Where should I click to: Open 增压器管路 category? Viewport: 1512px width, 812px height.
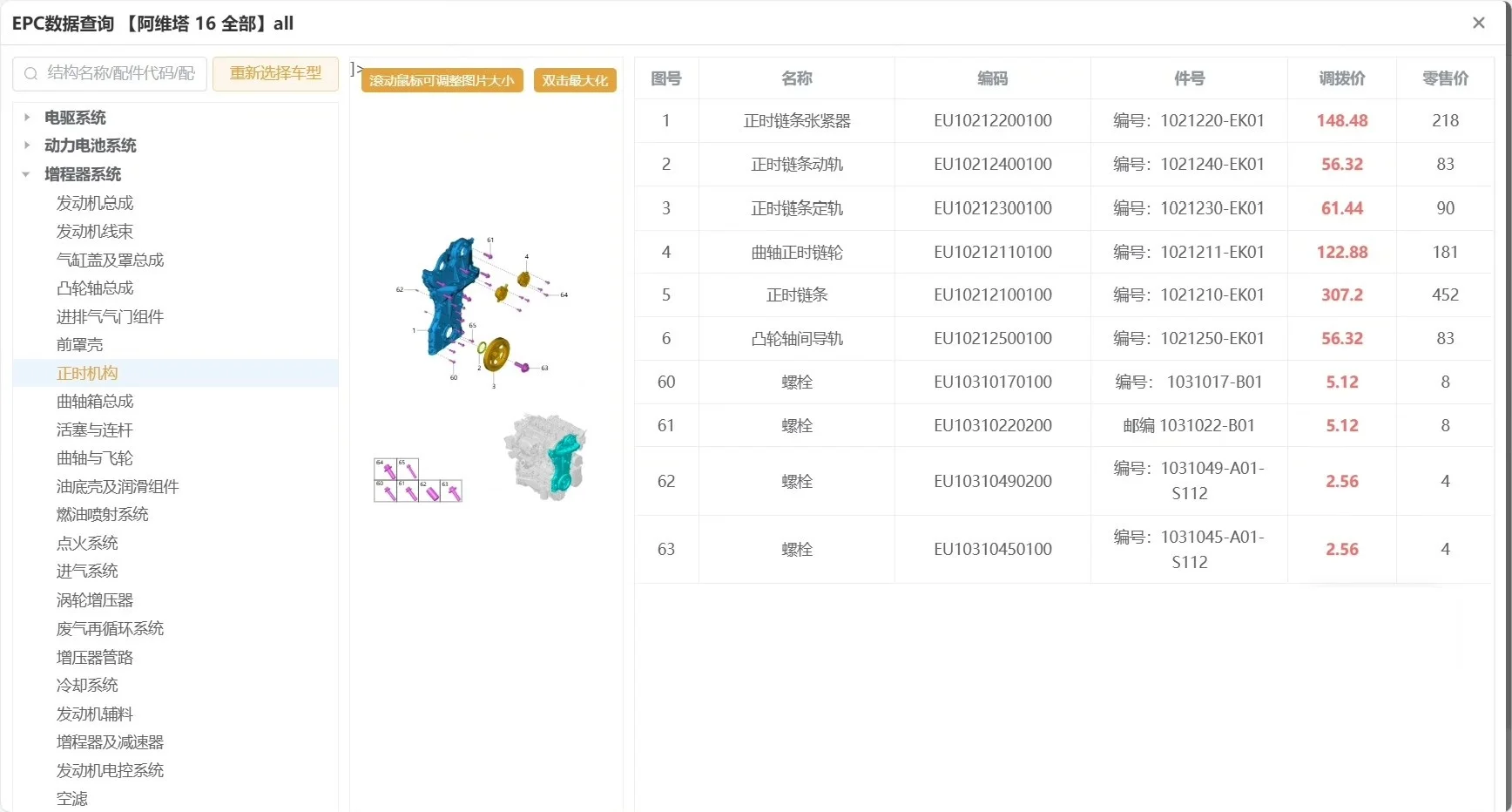point(95,658)
